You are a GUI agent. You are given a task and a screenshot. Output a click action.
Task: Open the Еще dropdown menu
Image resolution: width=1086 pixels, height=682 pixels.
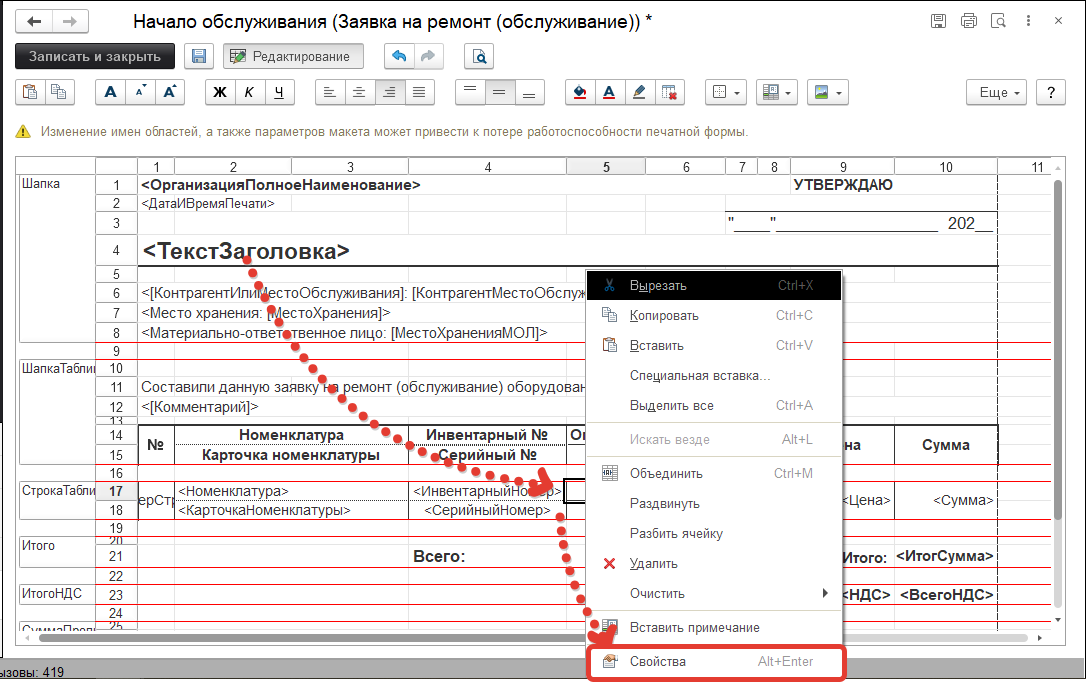coord(994,92)
